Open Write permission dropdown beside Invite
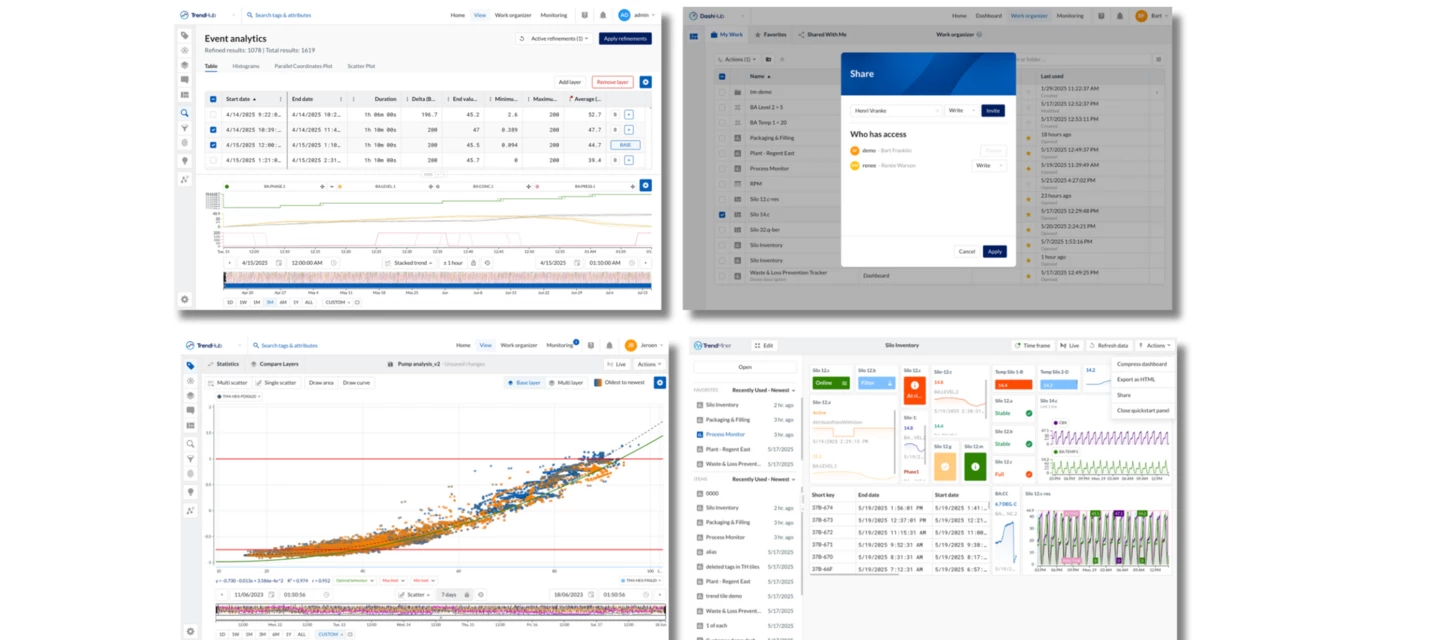This screenshot has width=1440, height=640. (960, 111)
